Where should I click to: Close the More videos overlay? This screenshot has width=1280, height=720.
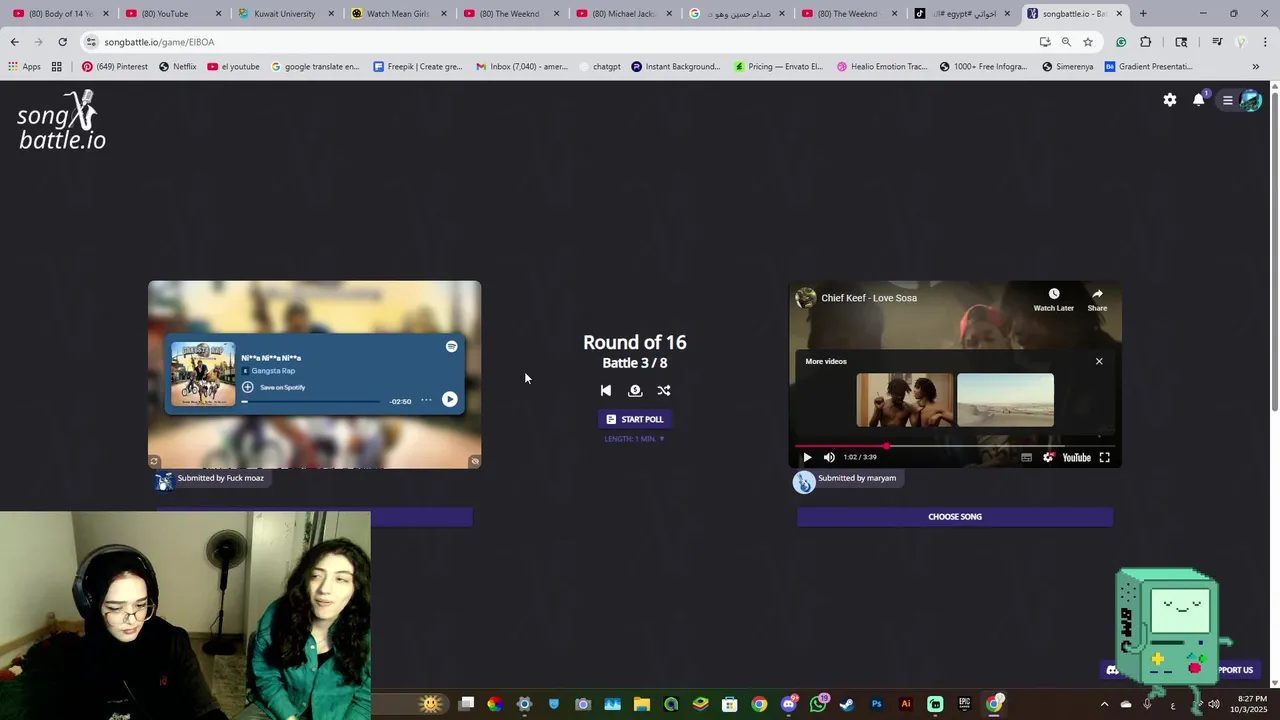(1099, 361)
